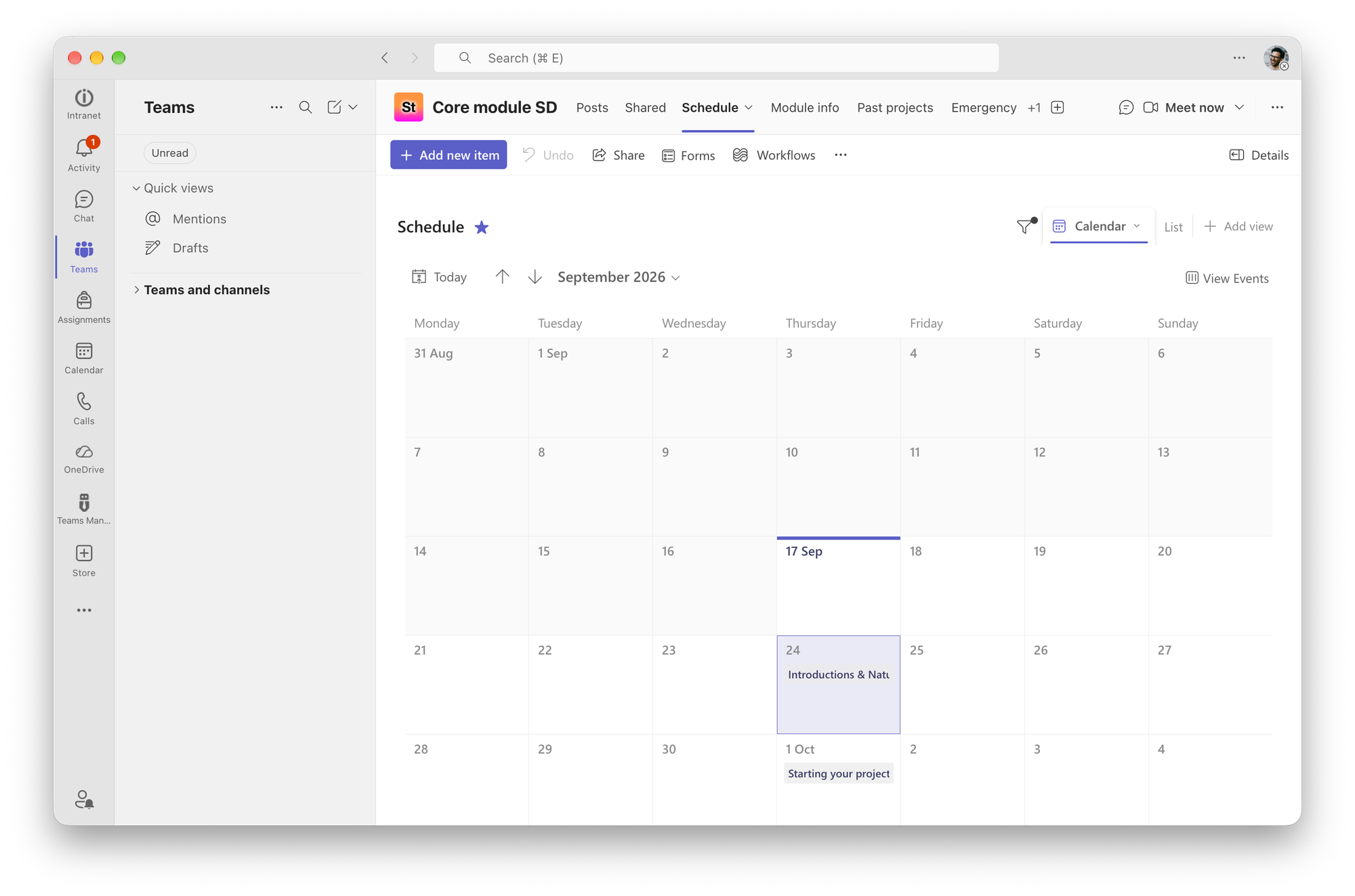Open channel more options ellipsis
Image resolution: width=1355 pixels, height=896 pixels.
(x=1277, y=107)
